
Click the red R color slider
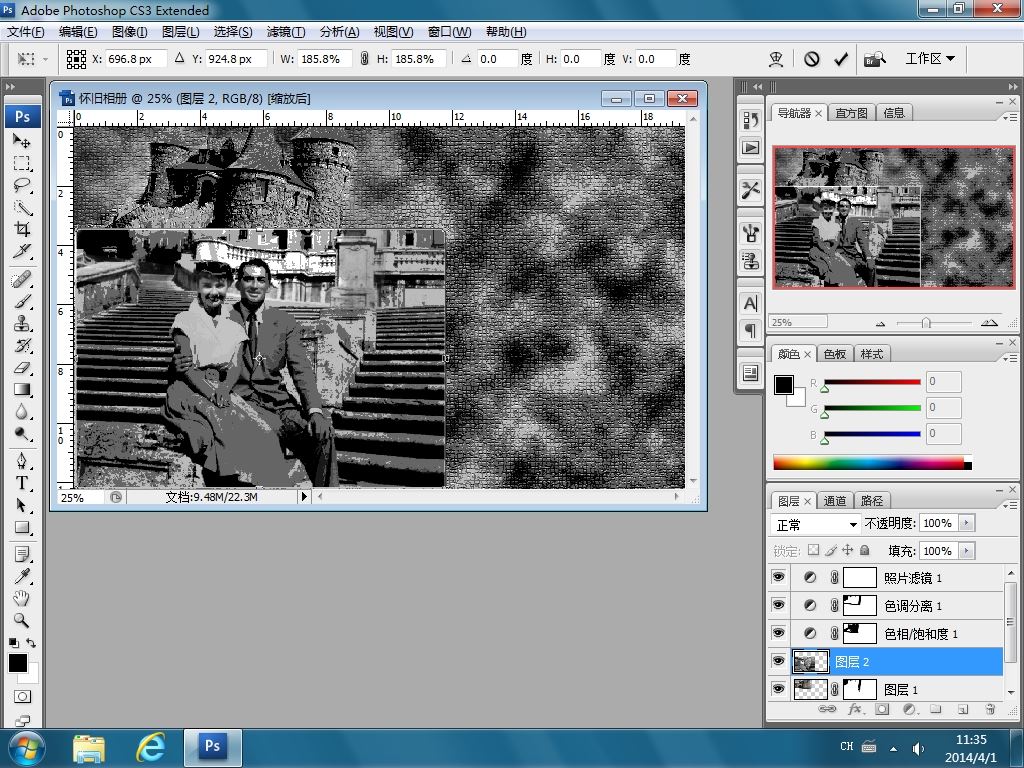tap(871, 382)
